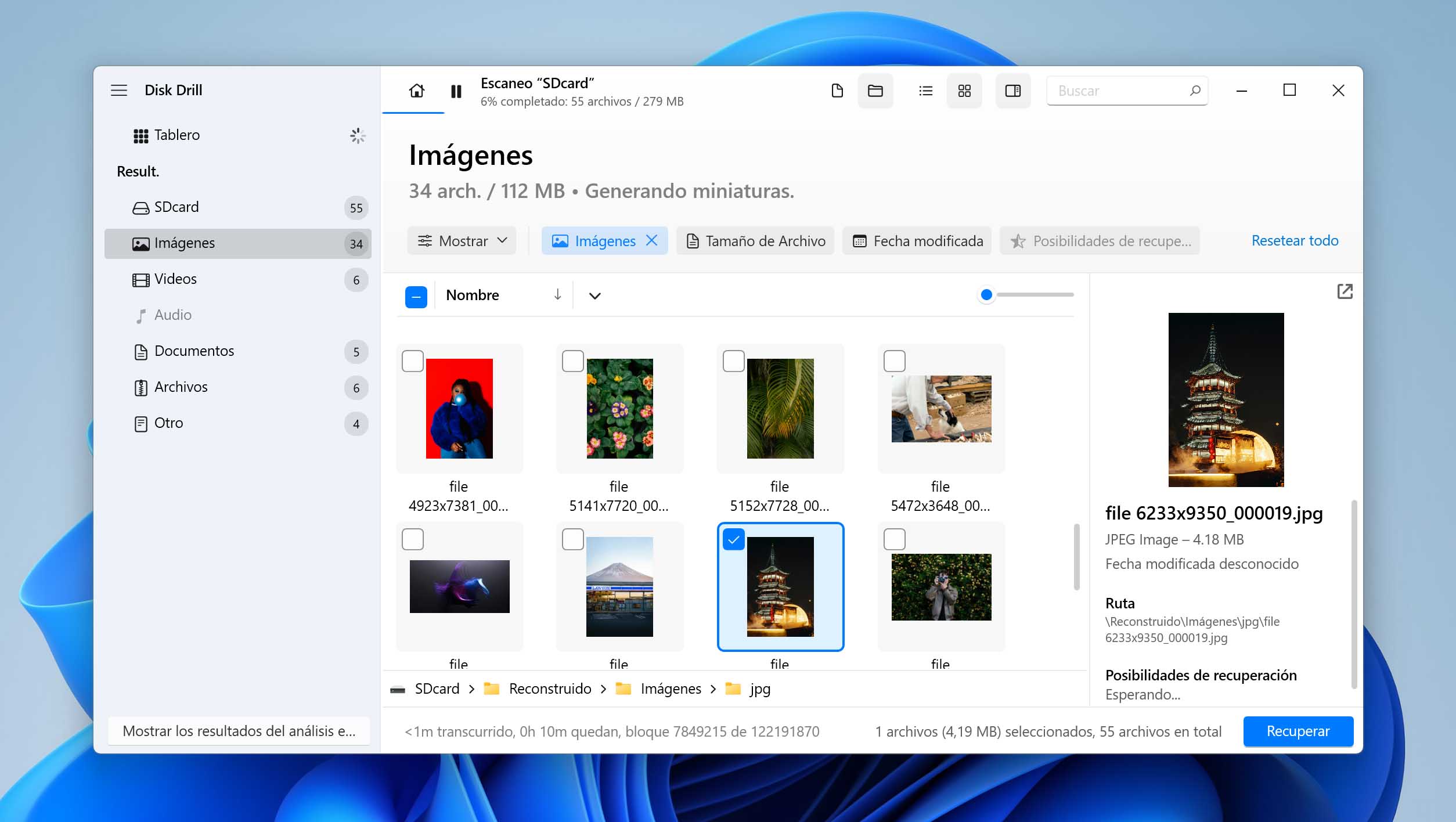The image size is (1456, 822).
Task: Click the pagoda preview image
Action: coord(1226,400)
